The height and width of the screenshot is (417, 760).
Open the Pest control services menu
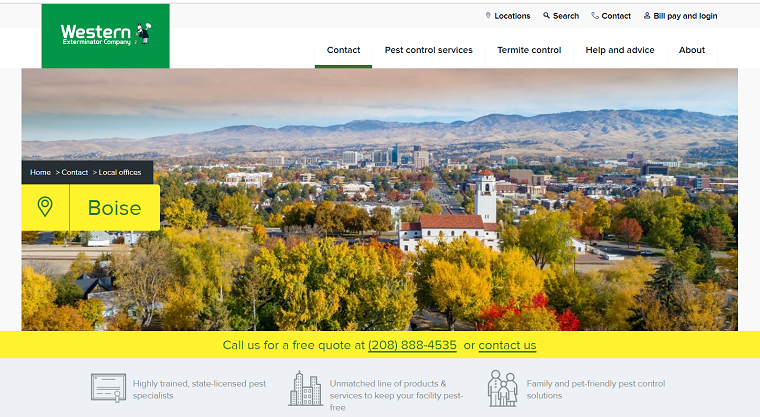(x=428, y=50)
